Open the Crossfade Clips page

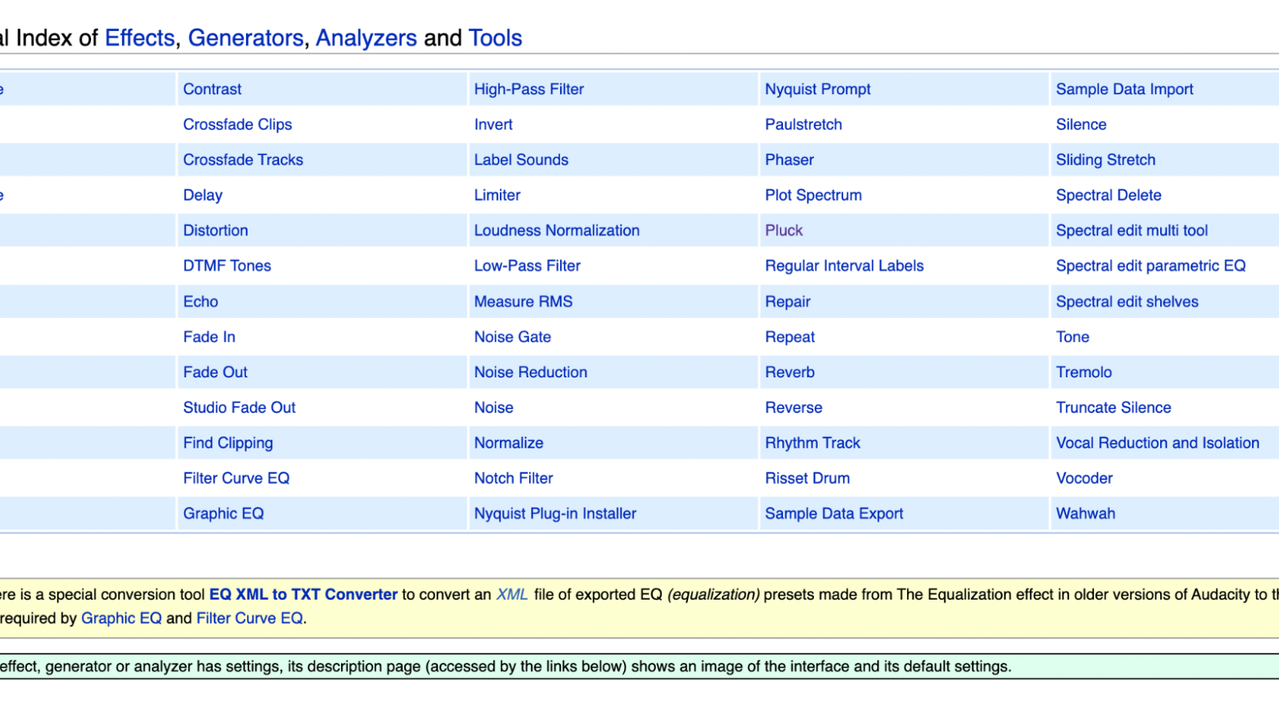[x=237, y=125]
